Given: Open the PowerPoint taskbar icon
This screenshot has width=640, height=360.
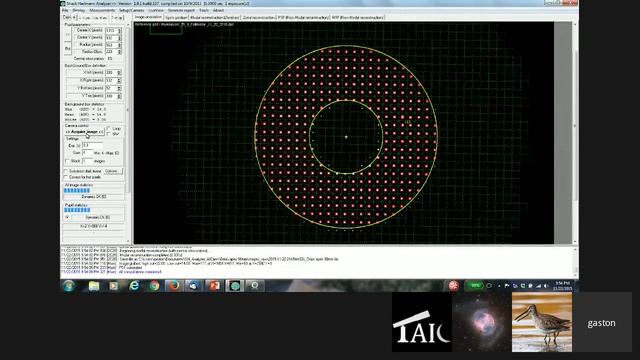Looking at the screenshot, I should pyautogui.click(x=215, y=286).
